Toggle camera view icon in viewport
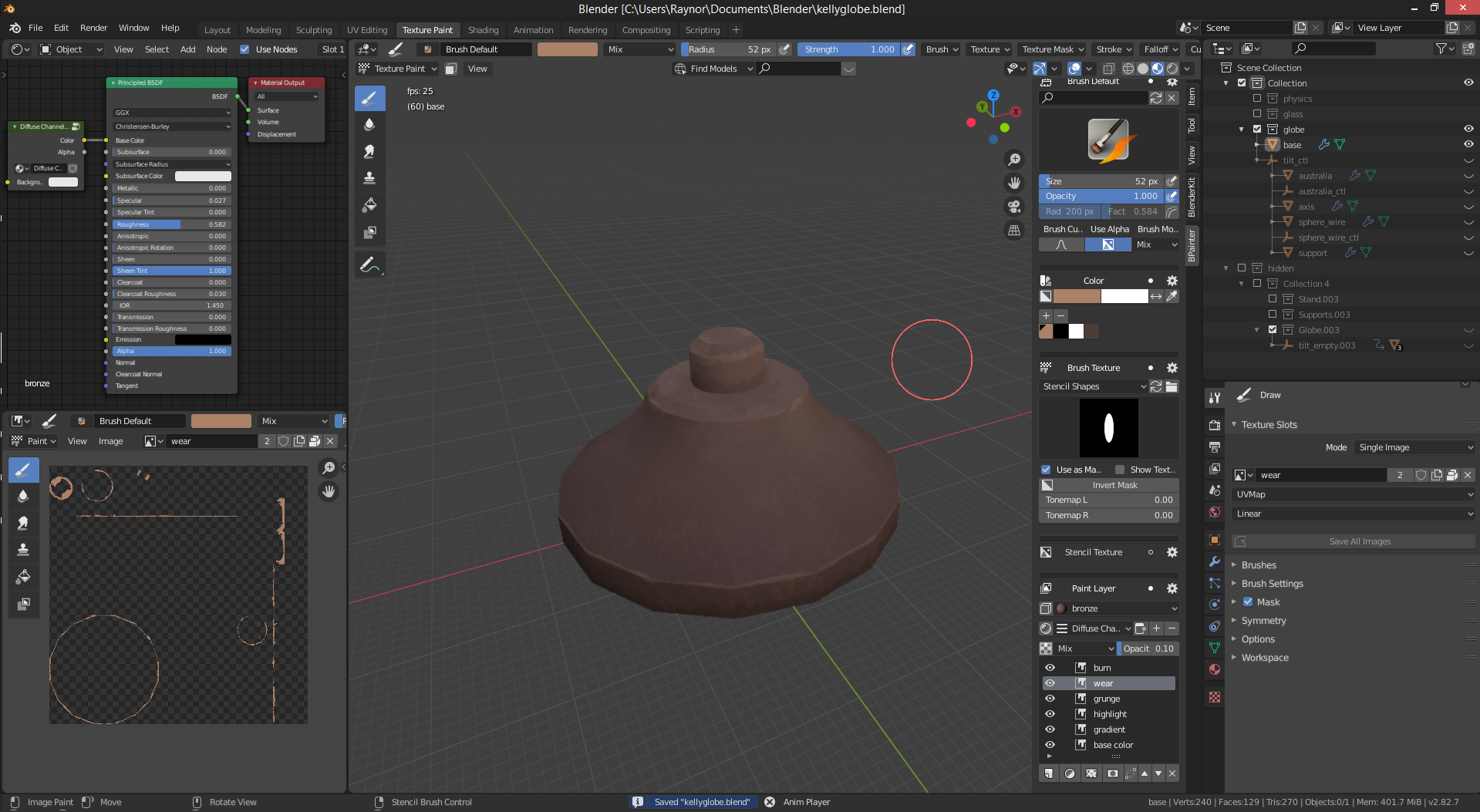 point(1014,207)
